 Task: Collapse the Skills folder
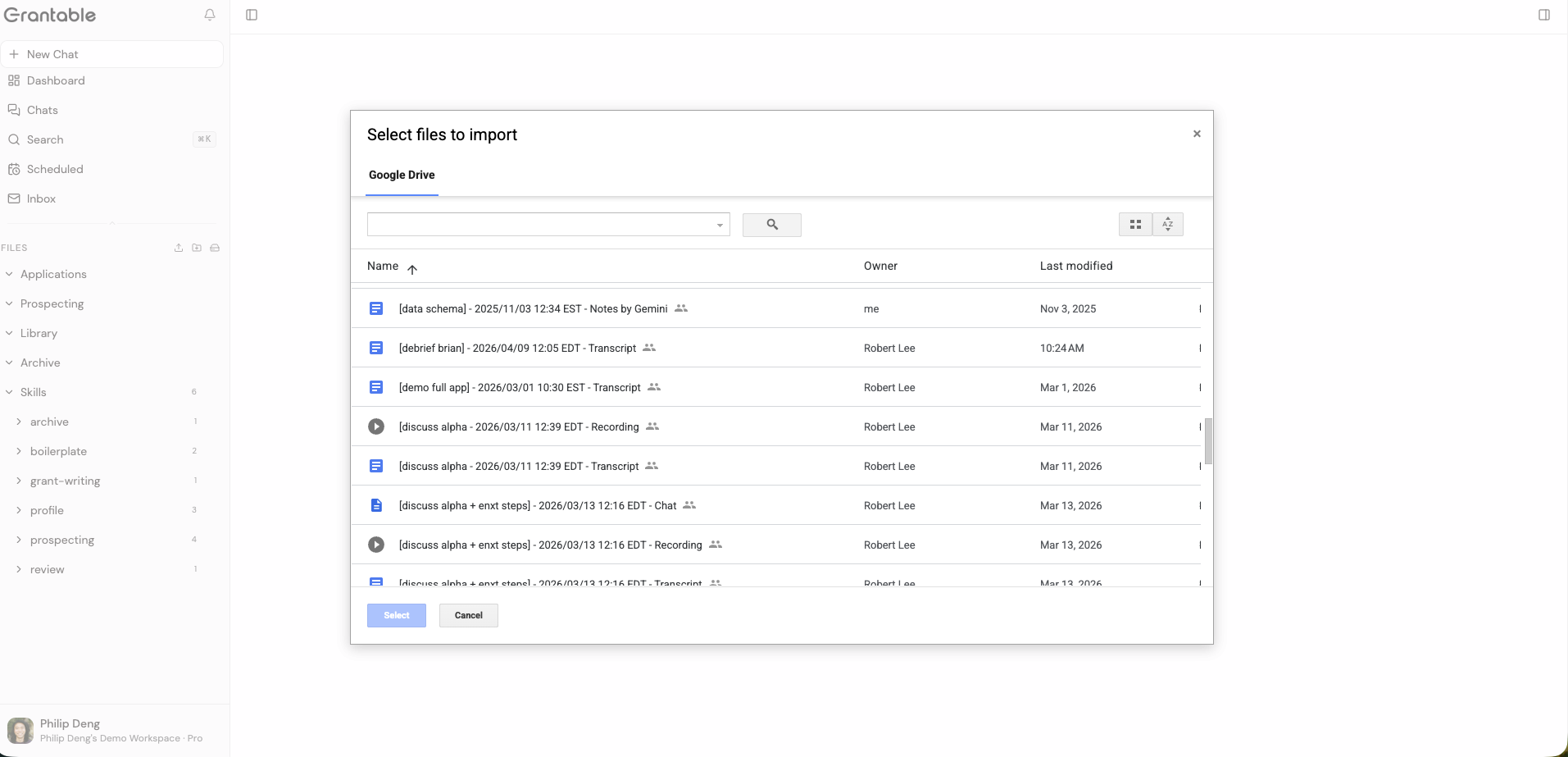(x=9, y=392)
